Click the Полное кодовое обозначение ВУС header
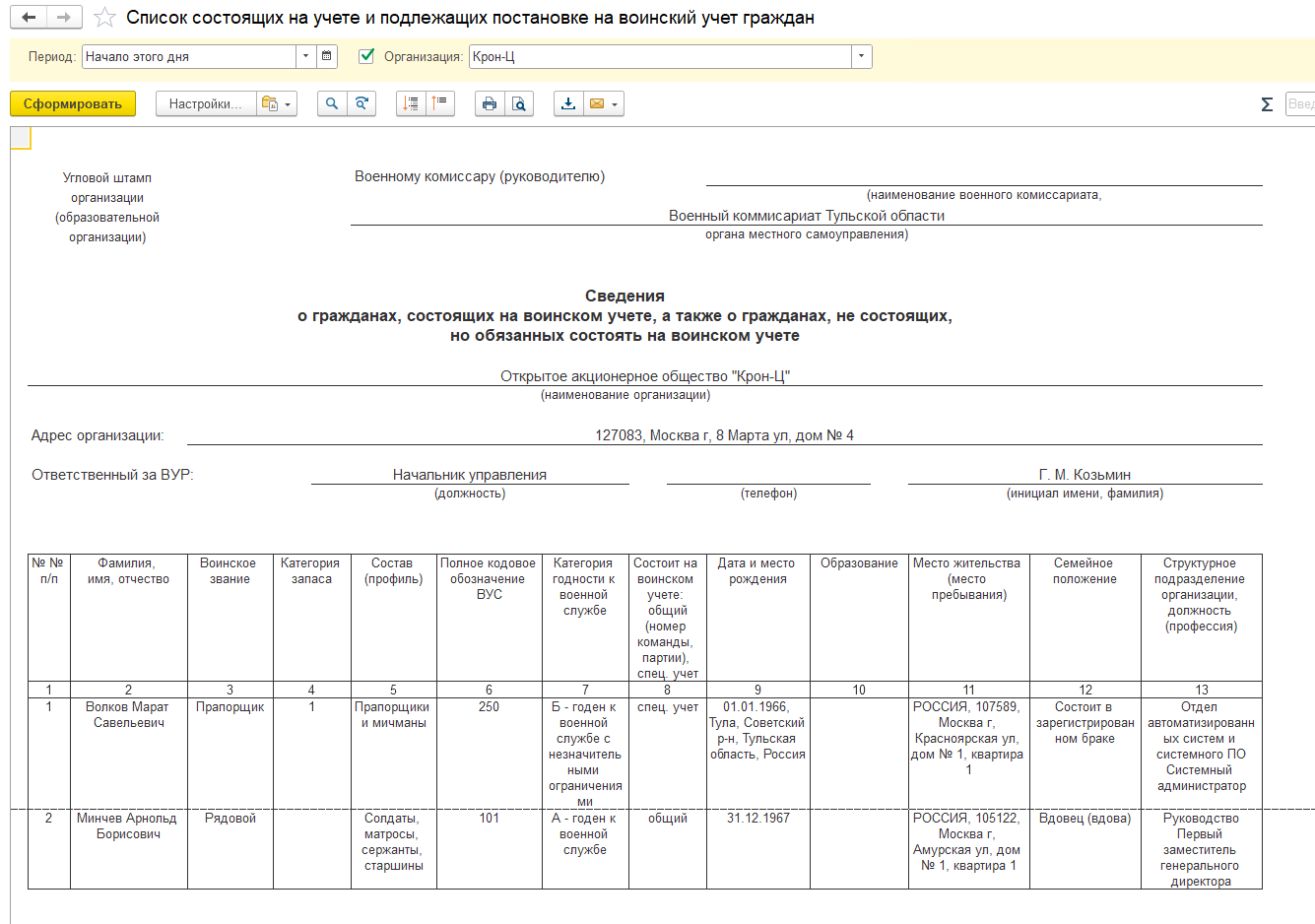Viewport: 1315px width, 924px height. coord(490,618)
